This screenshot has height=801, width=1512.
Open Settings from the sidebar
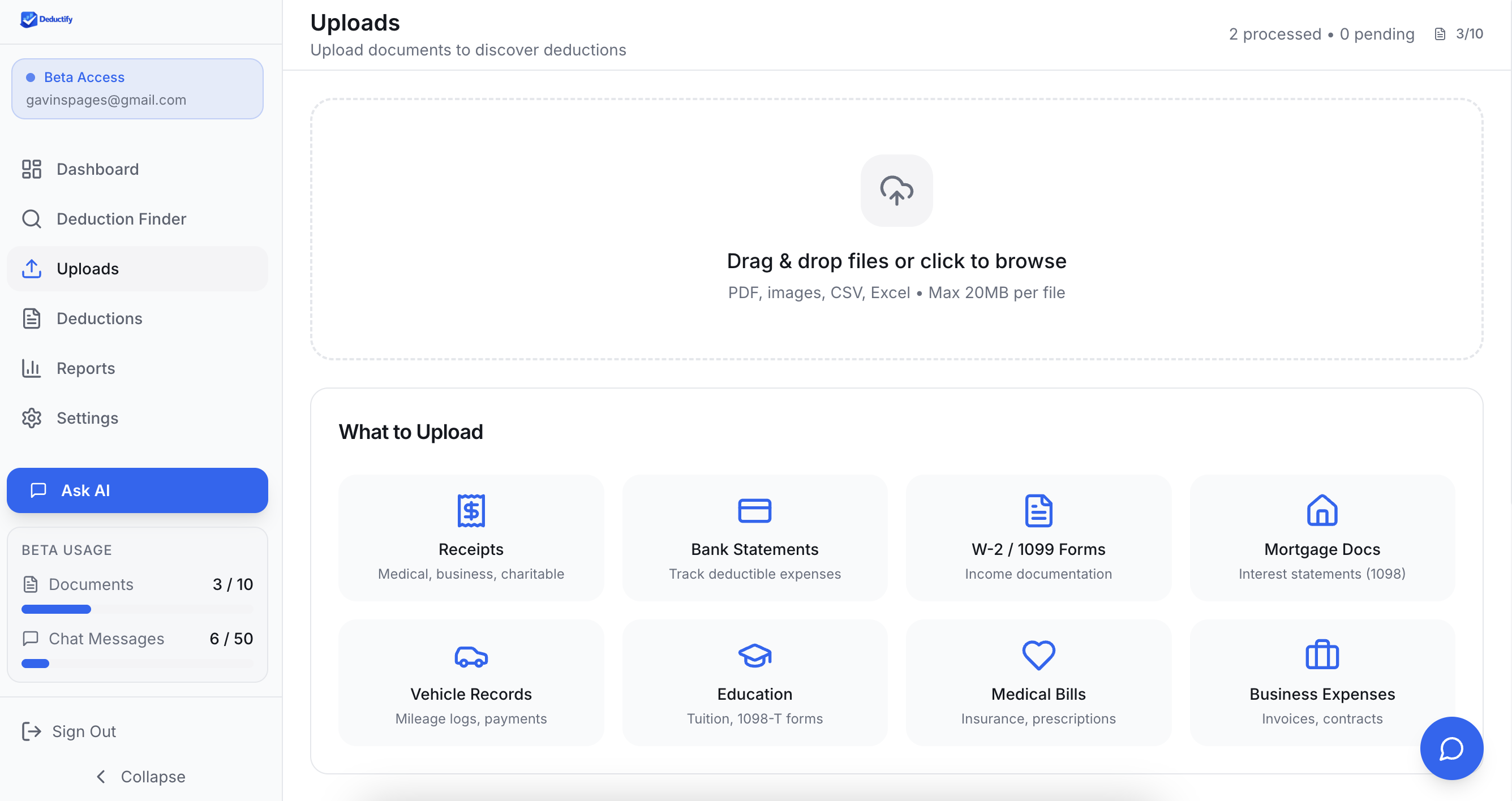point(87,418)
